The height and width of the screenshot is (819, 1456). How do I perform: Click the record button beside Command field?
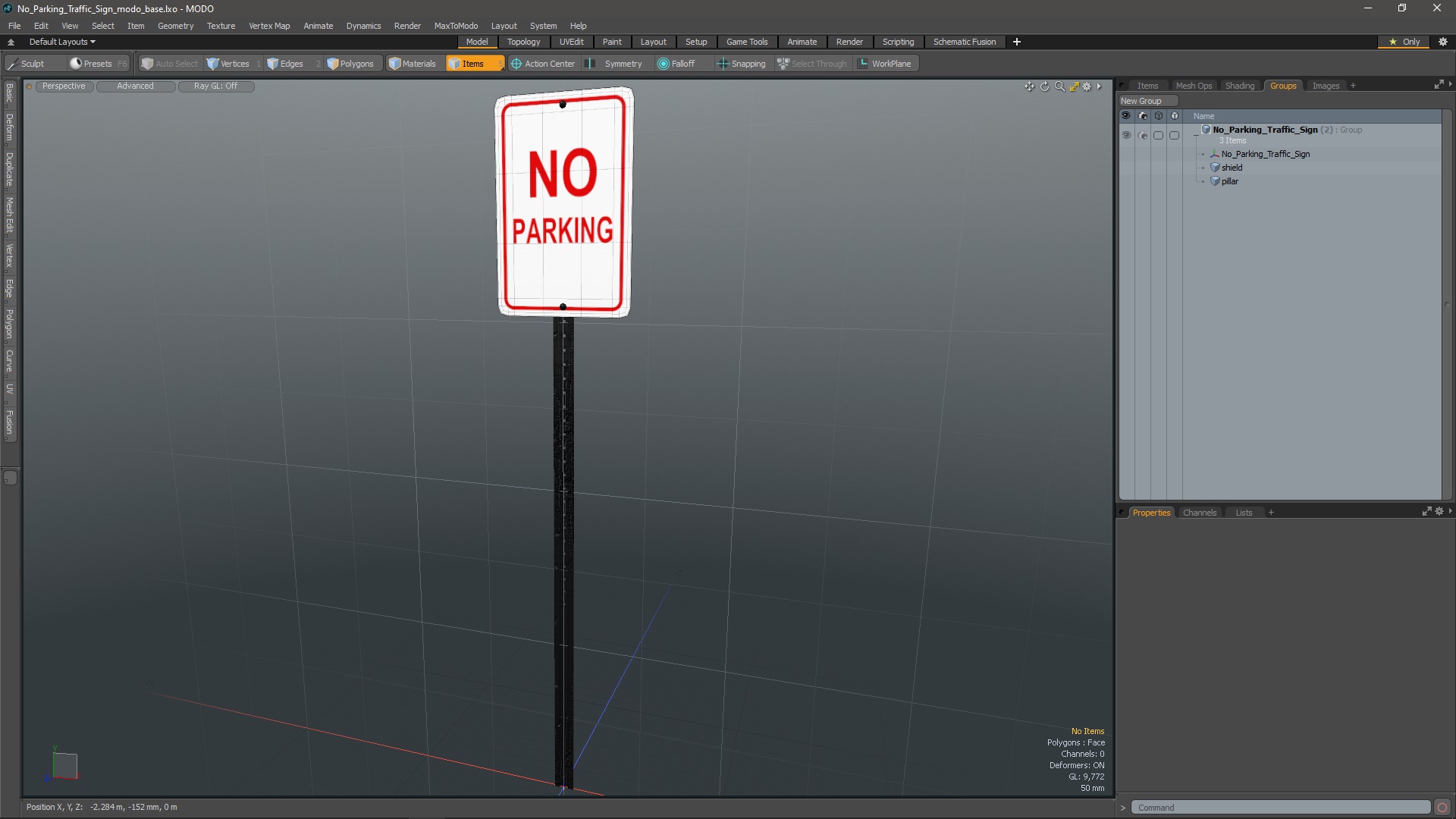(x=1442, y=808)
